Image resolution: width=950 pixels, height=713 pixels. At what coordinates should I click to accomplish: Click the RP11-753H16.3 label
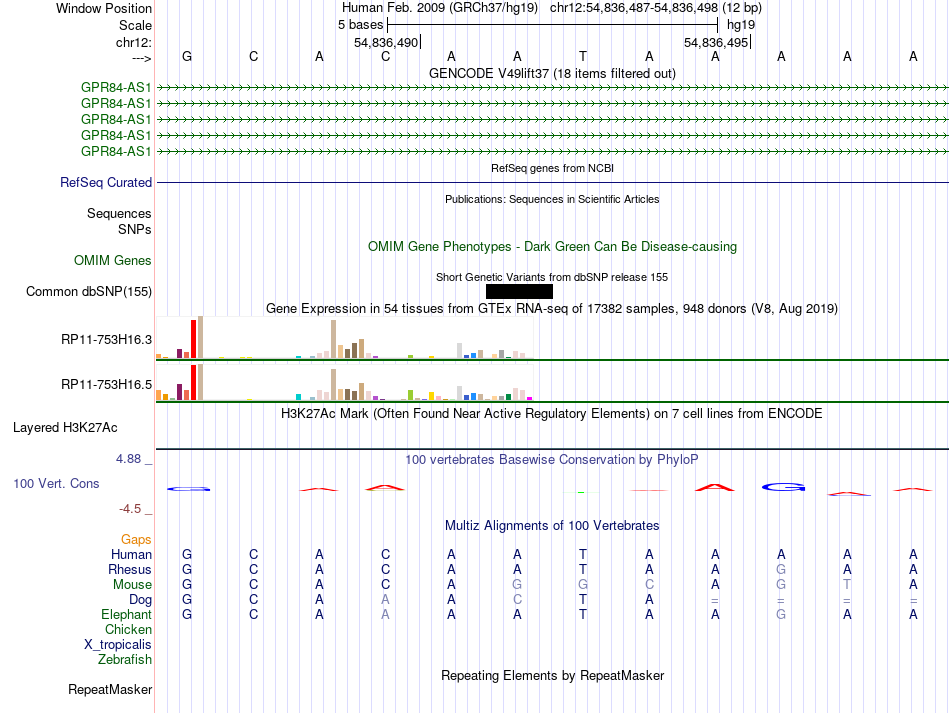(x=107, y=339)
